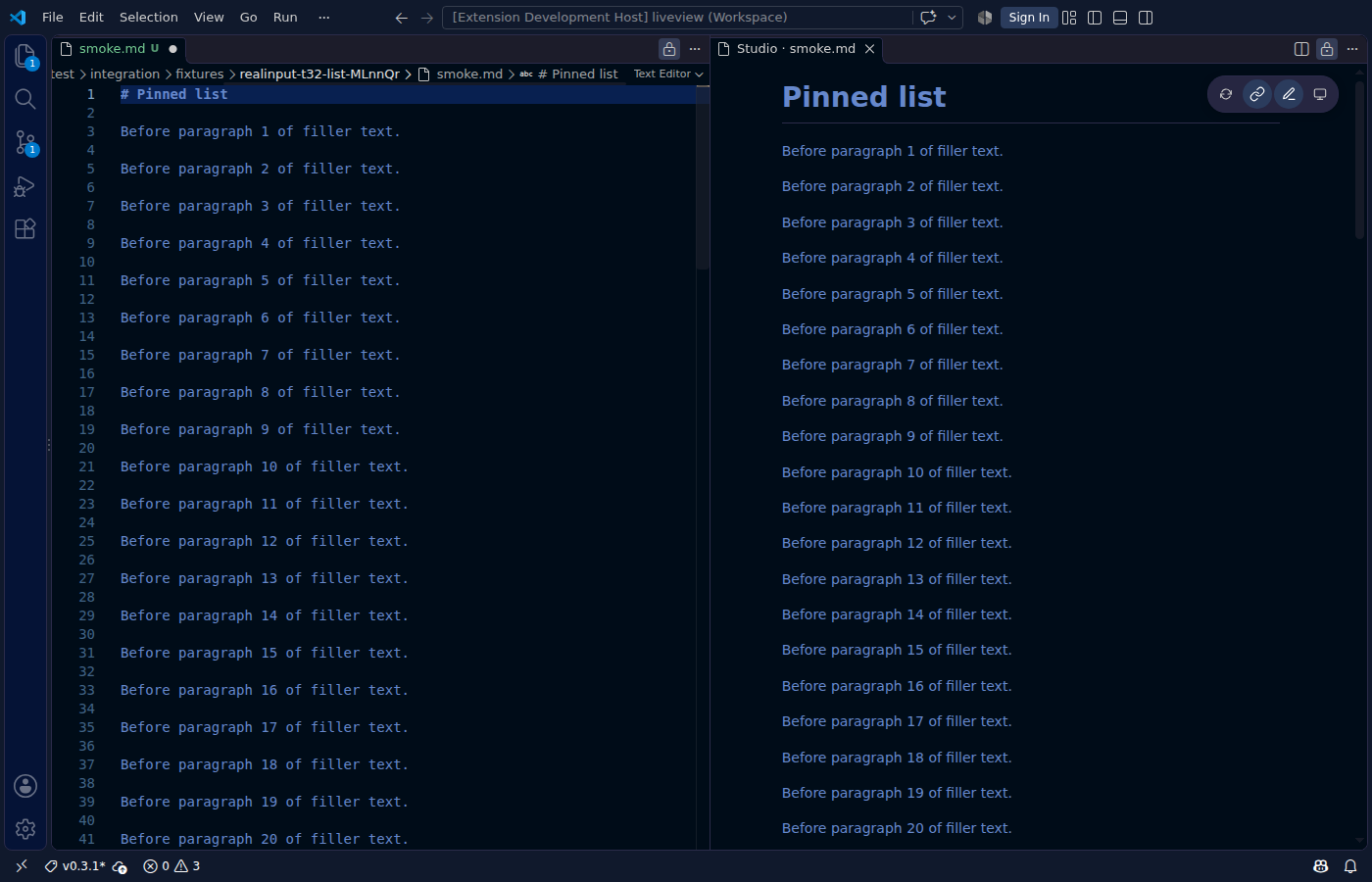Open the Accounts menu icon
The image size is (1372, 882).
coord(25,786)
